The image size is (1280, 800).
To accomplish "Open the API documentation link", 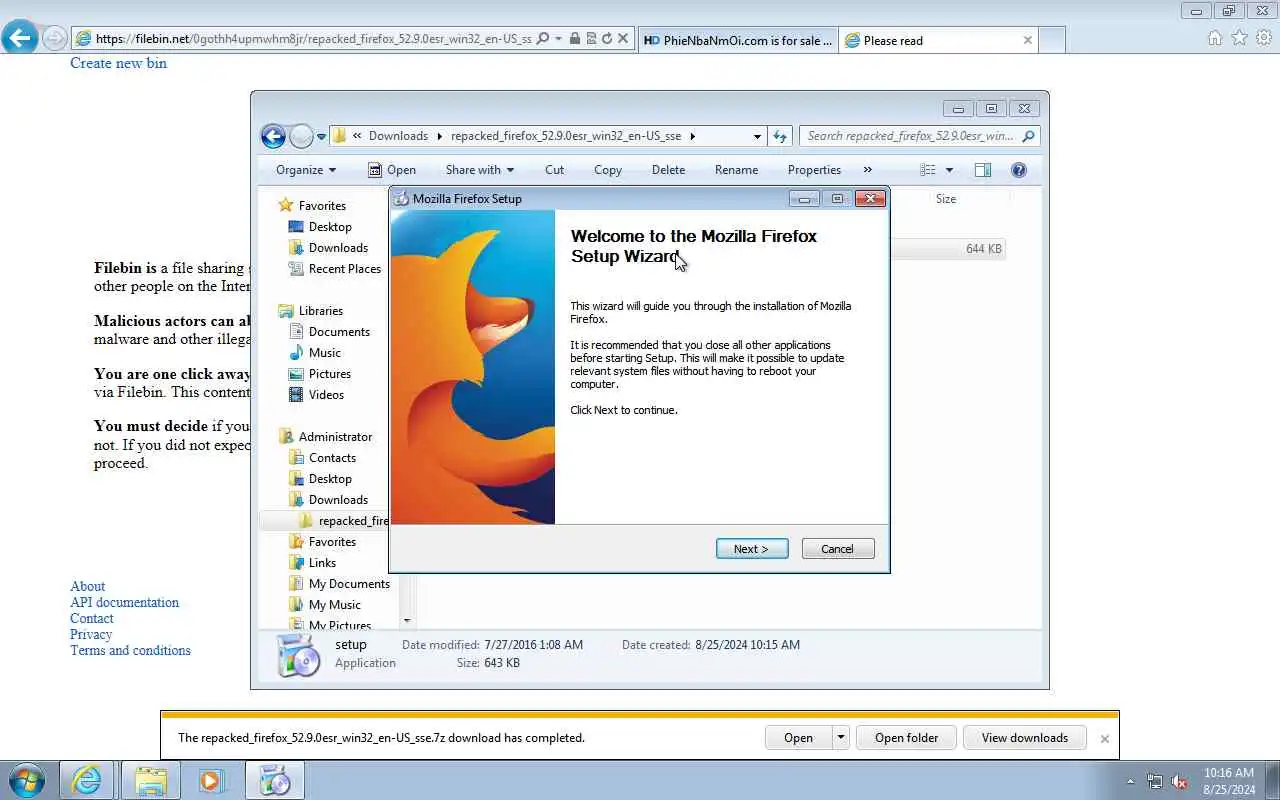I will tap(124, 602).
